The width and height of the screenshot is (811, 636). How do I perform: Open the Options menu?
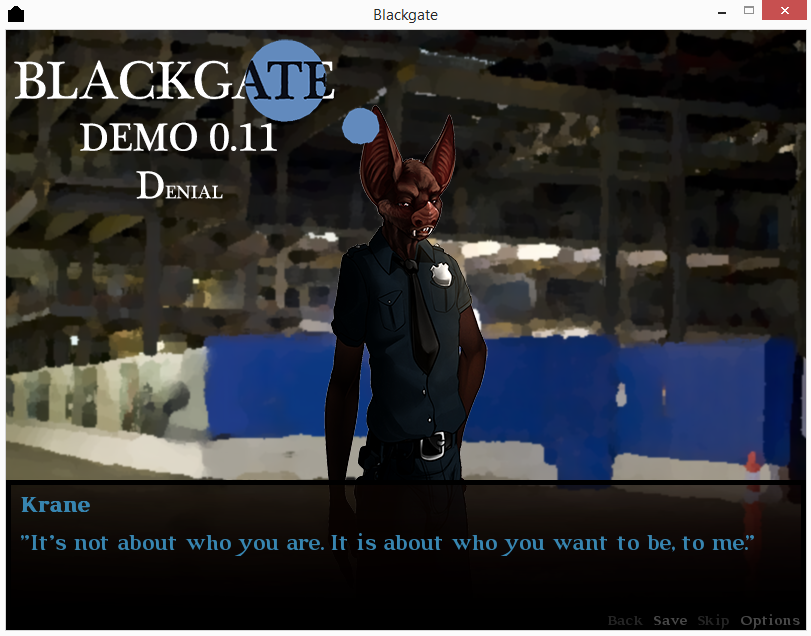point(770,620)
